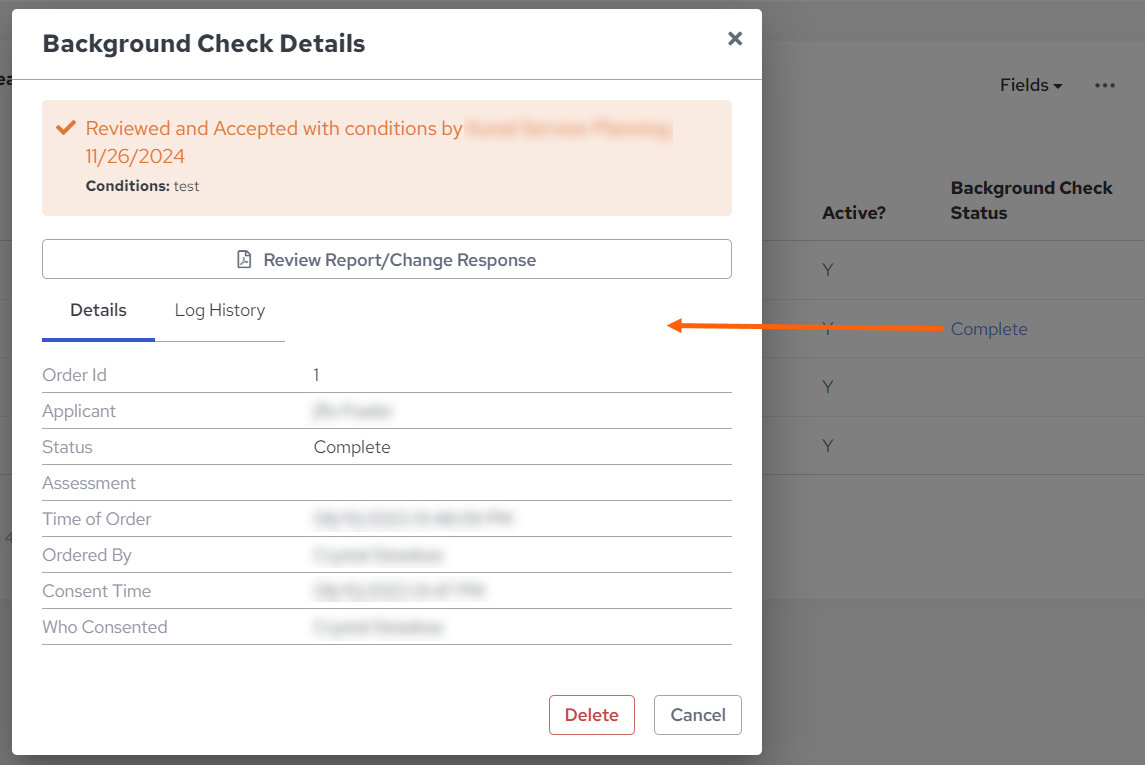This screenshot has height=765, width=1145.
Task: Click the Applicant field label
Action: click(x=79, y=411)
